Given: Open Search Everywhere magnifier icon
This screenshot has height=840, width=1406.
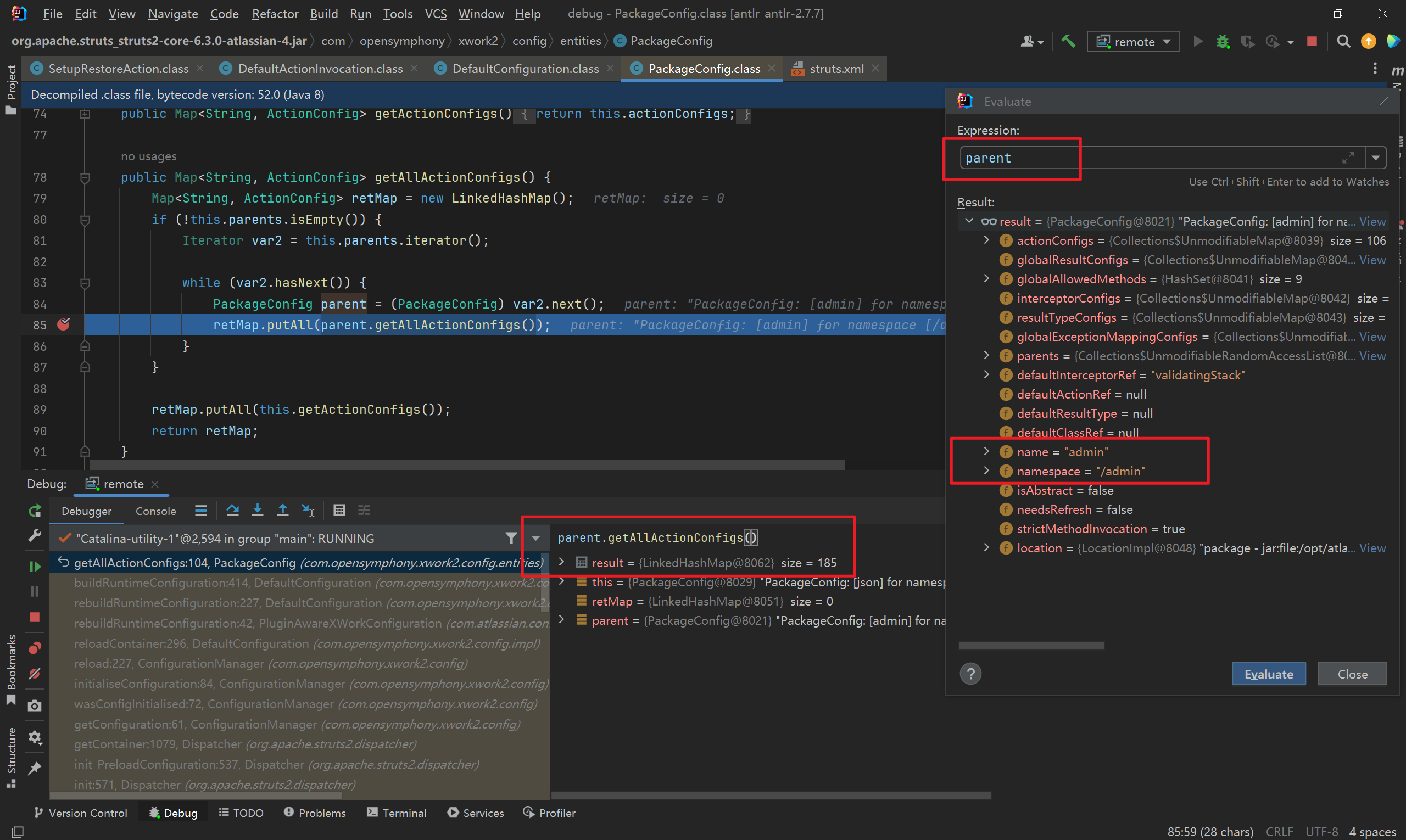Looking at the screenshot, I should (x=1343, y=41).
